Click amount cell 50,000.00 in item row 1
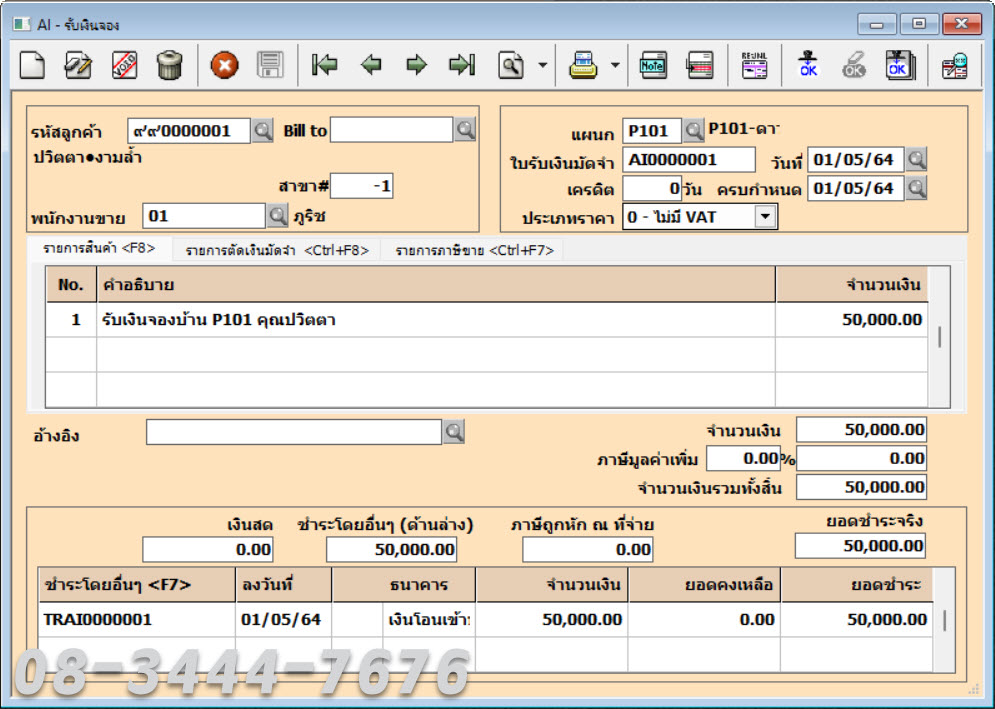Viewport: 995px width, 709px height. pyautogui.click(x=852, y=319)
